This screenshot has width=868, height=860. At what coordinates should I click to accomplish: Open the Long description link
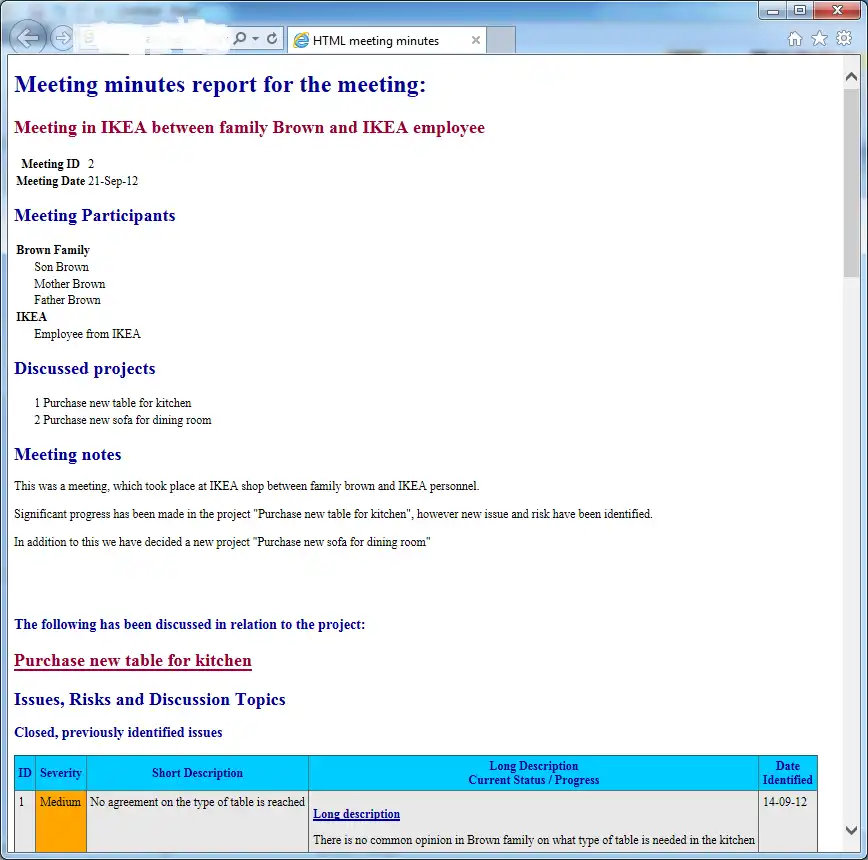tap(356, 814)
